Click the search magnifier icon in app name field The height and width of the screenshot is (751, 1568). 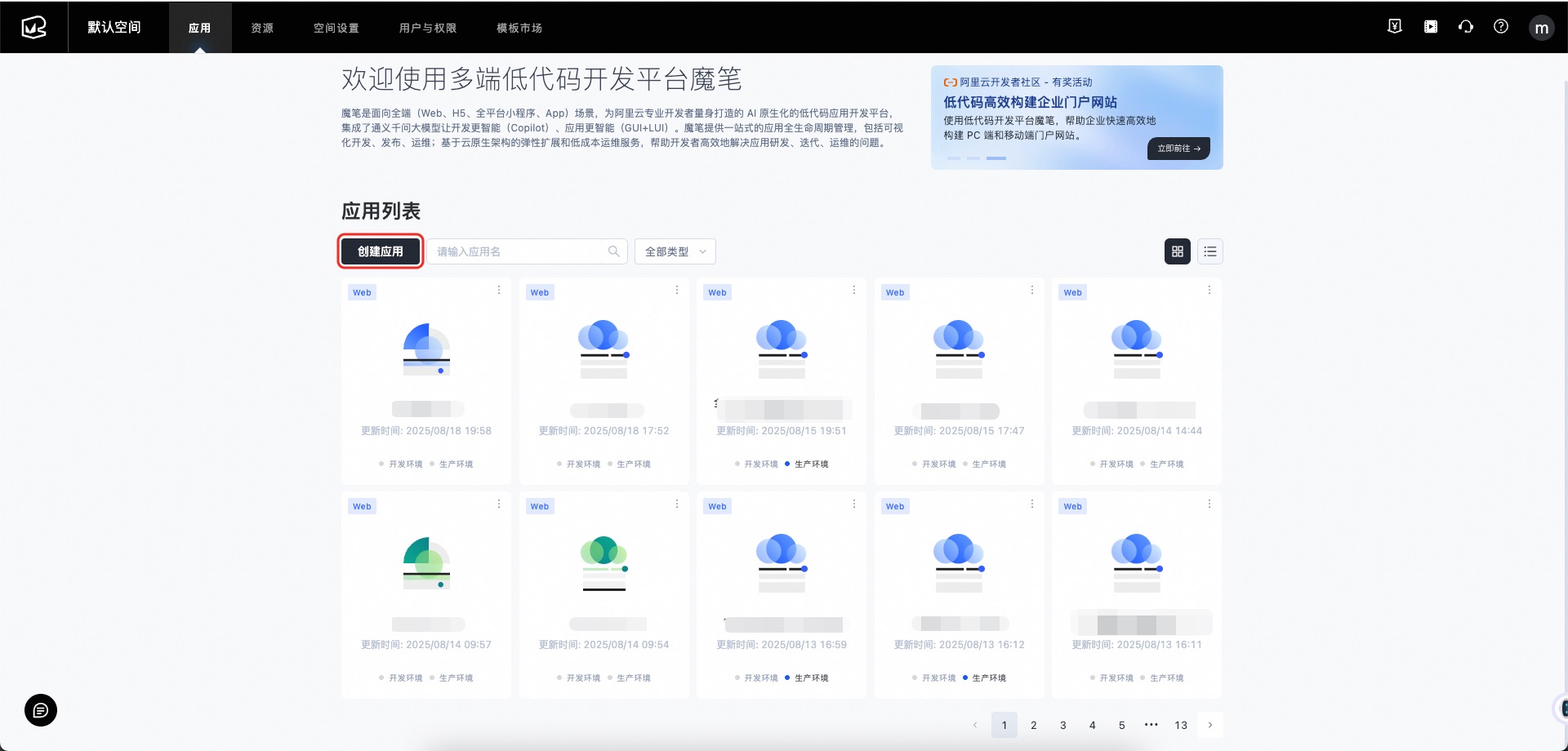[x=613, y=251]
